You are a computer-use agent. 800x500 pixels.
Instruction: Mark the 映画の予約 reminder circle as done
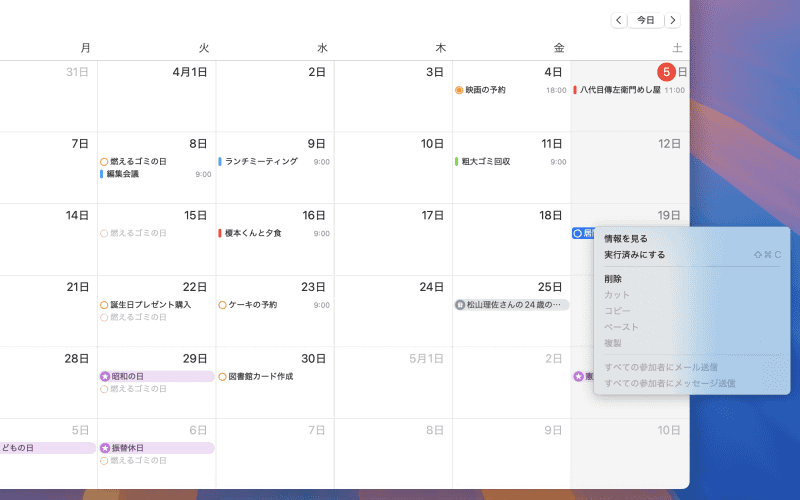[459, 90]
